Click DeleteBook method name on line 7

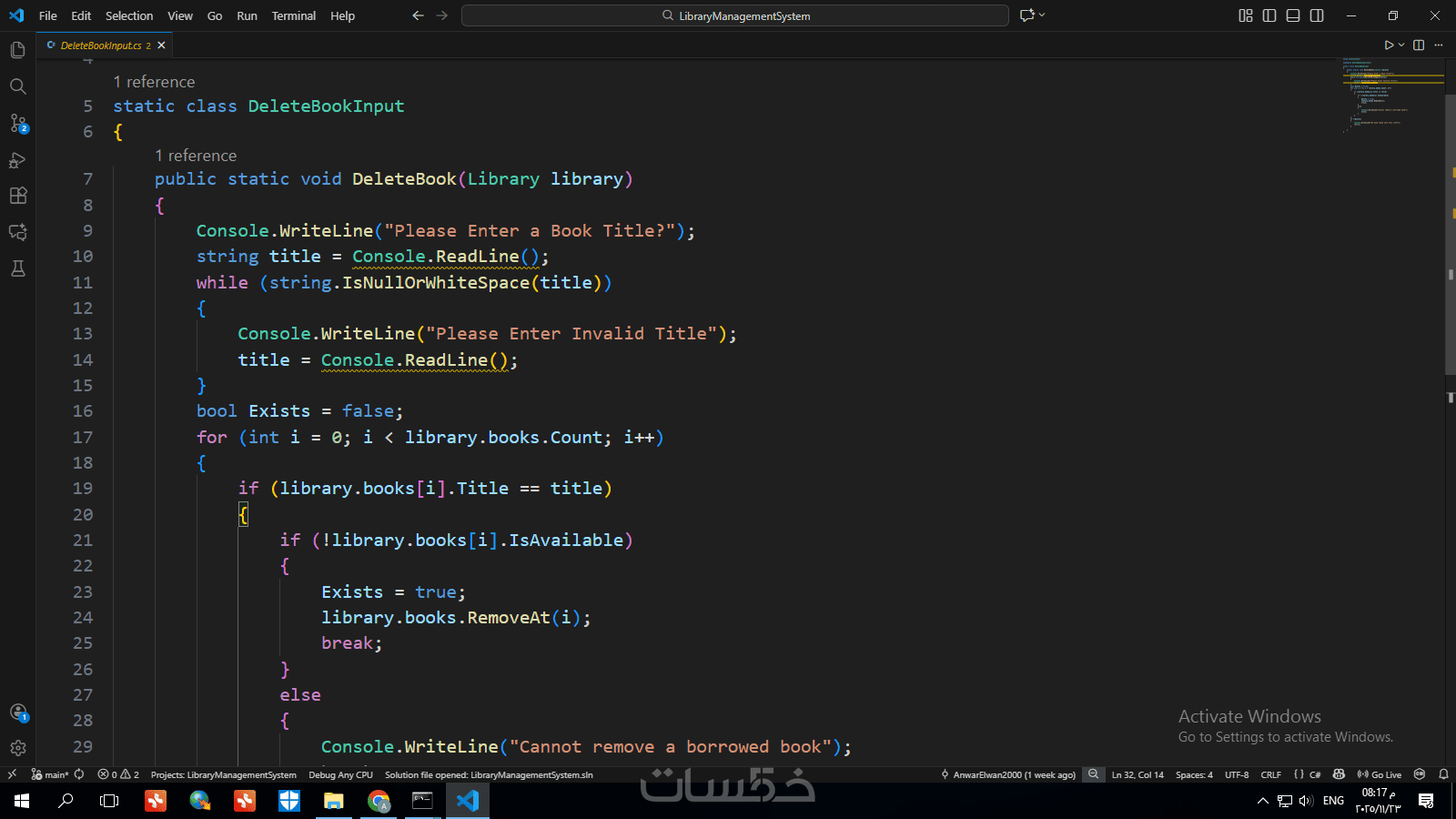[x=404, y=179]
